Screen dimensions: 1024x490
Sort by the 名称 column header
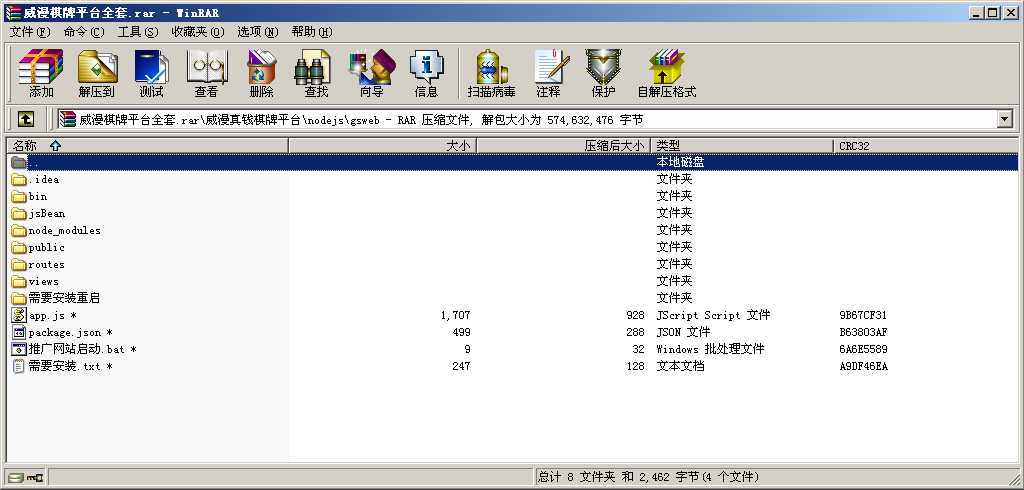coord(148,146)
